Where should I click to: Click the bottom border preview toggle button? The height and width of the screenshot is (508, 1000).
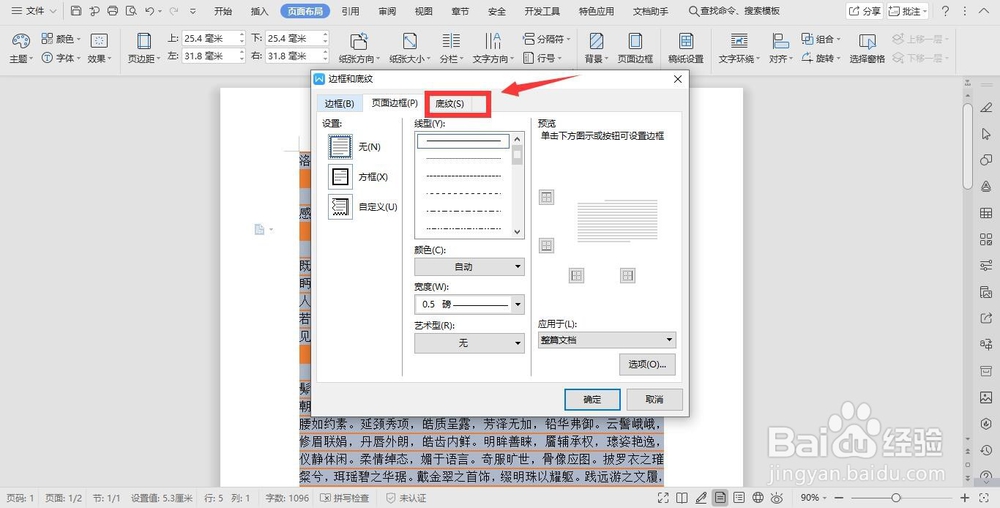coord(546,245)
